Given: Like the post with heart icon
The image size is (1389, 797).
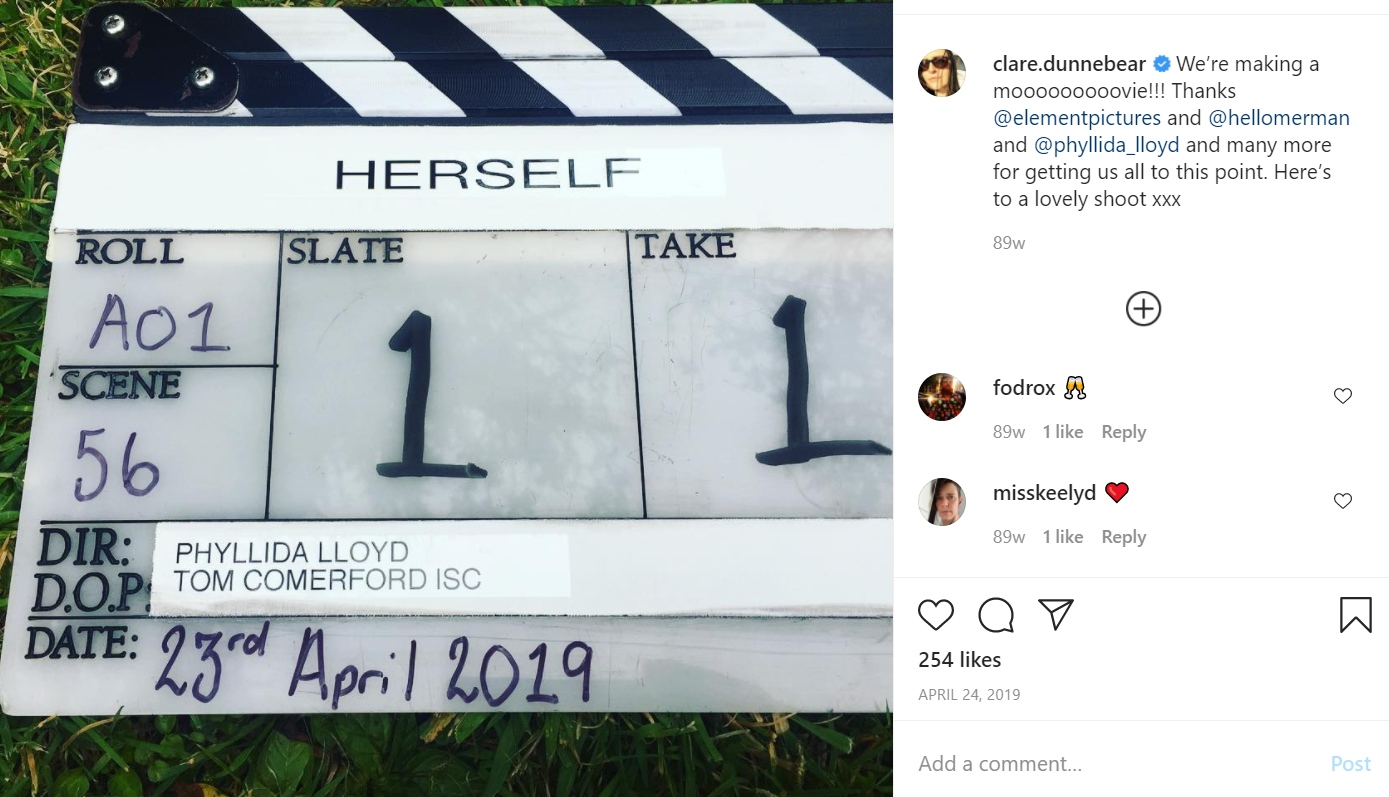Looking at the screenshot, I should (x=936, y=615).
